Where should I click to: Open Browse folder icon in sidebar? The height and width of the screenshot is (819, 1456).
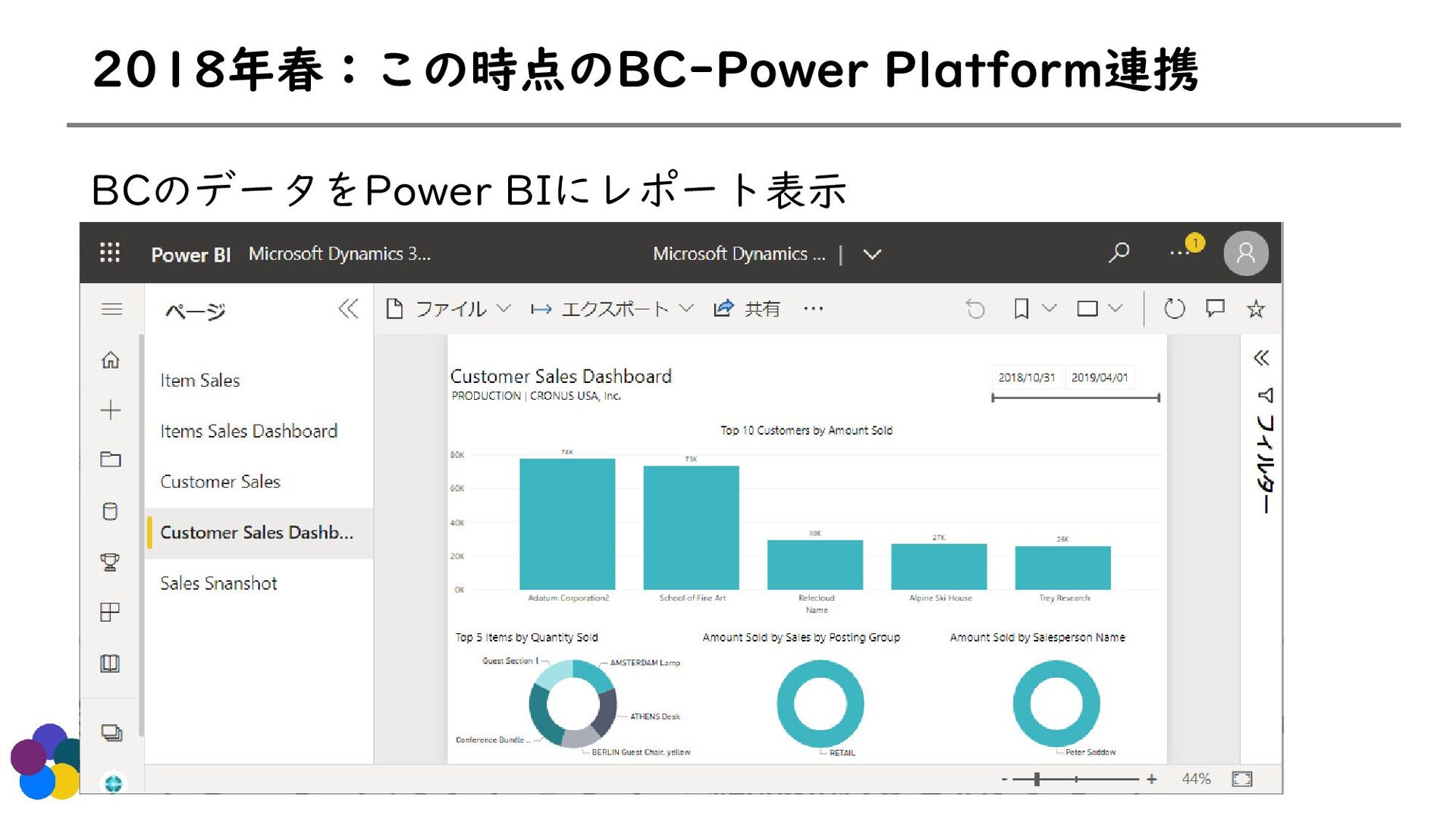click(111, 460)
